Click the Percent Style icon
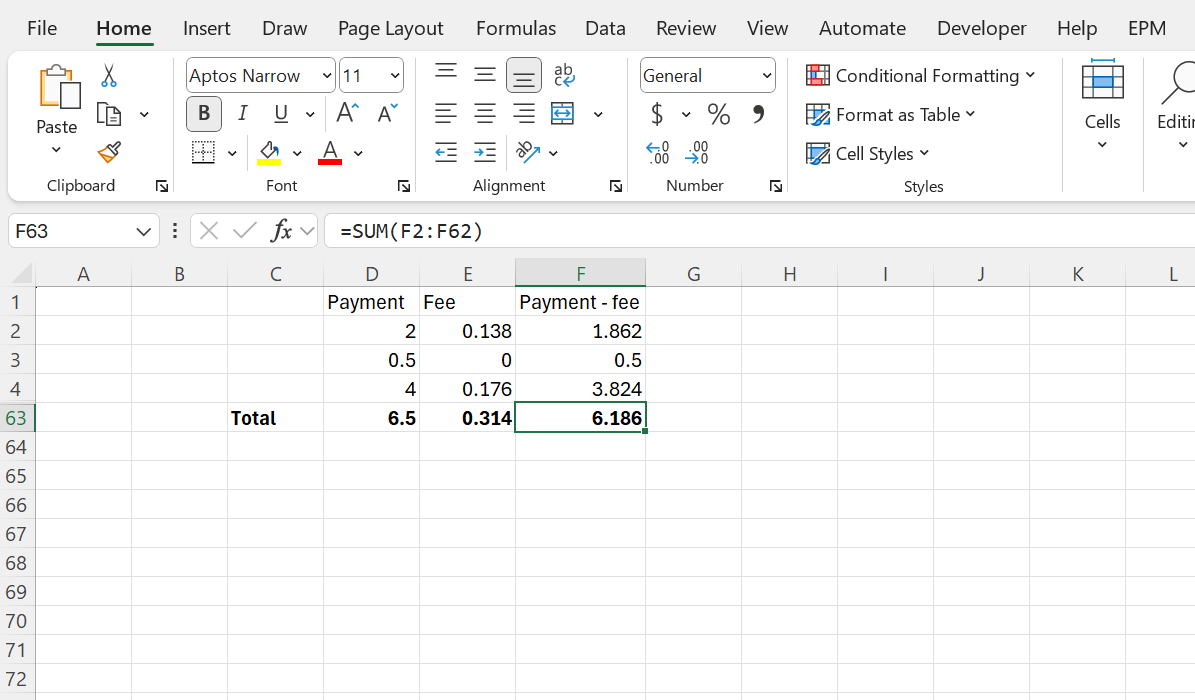The image size is (1195, 700). pos(718,115)
